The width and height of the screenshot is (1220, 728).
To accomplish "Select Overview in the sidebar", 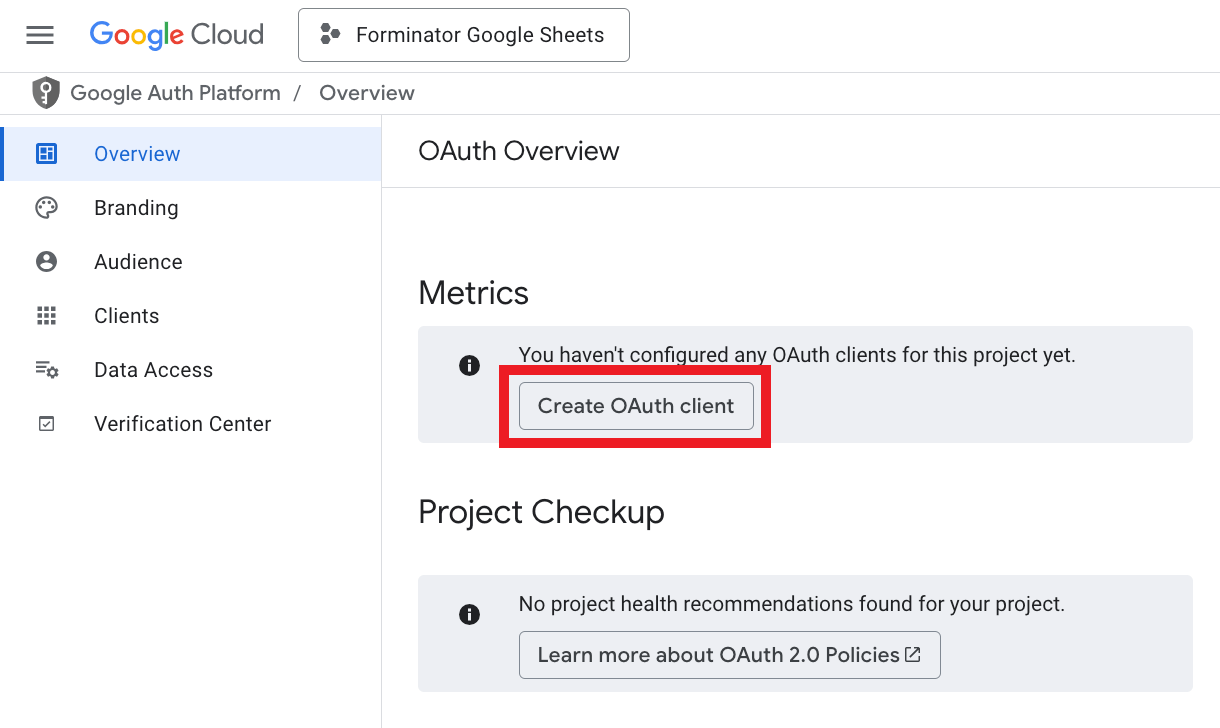I will (191, 154).
